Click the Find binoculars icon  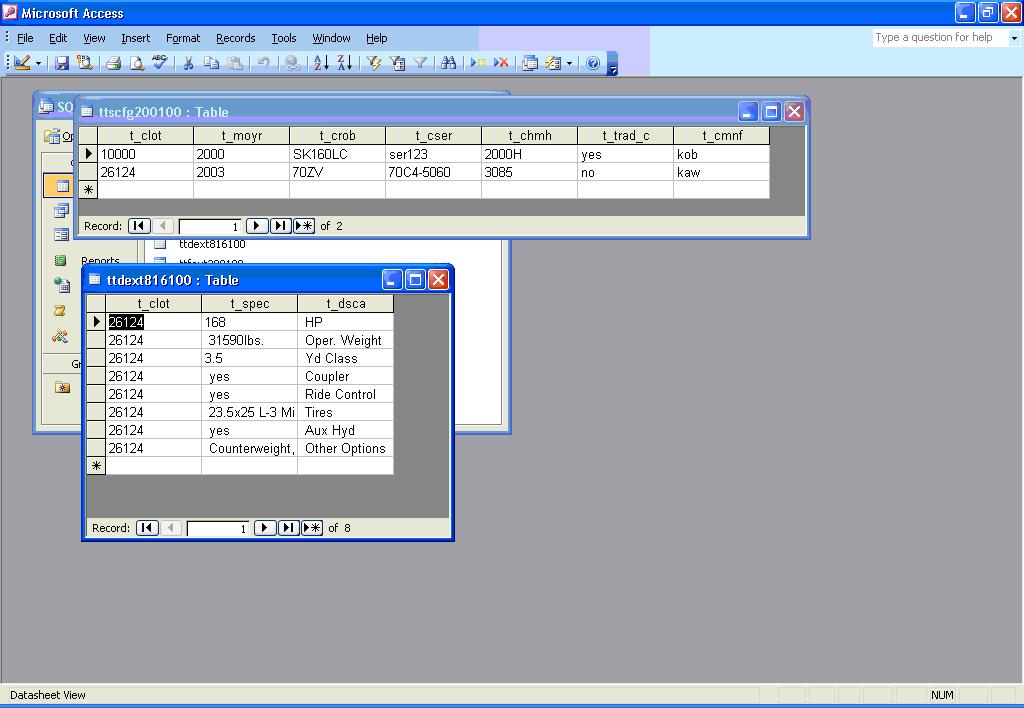(449, 63)
